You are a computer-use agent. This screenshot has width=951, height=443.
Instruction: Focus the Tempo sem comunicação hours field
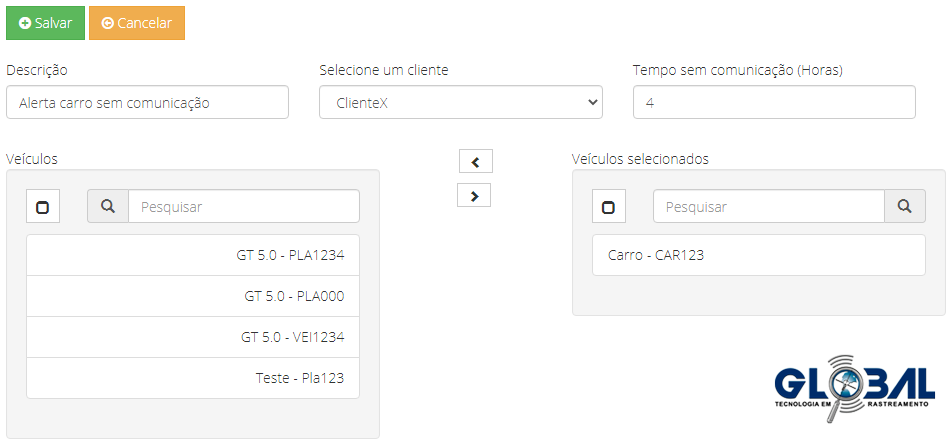point(773,102)
